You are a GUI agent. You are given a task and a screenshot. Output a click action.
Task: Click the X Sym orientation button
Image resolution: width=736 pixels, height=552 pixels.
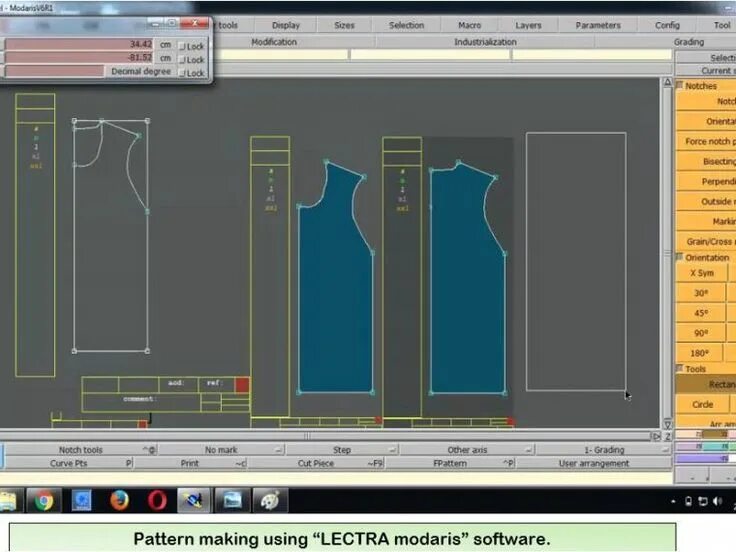click(702, 273)
